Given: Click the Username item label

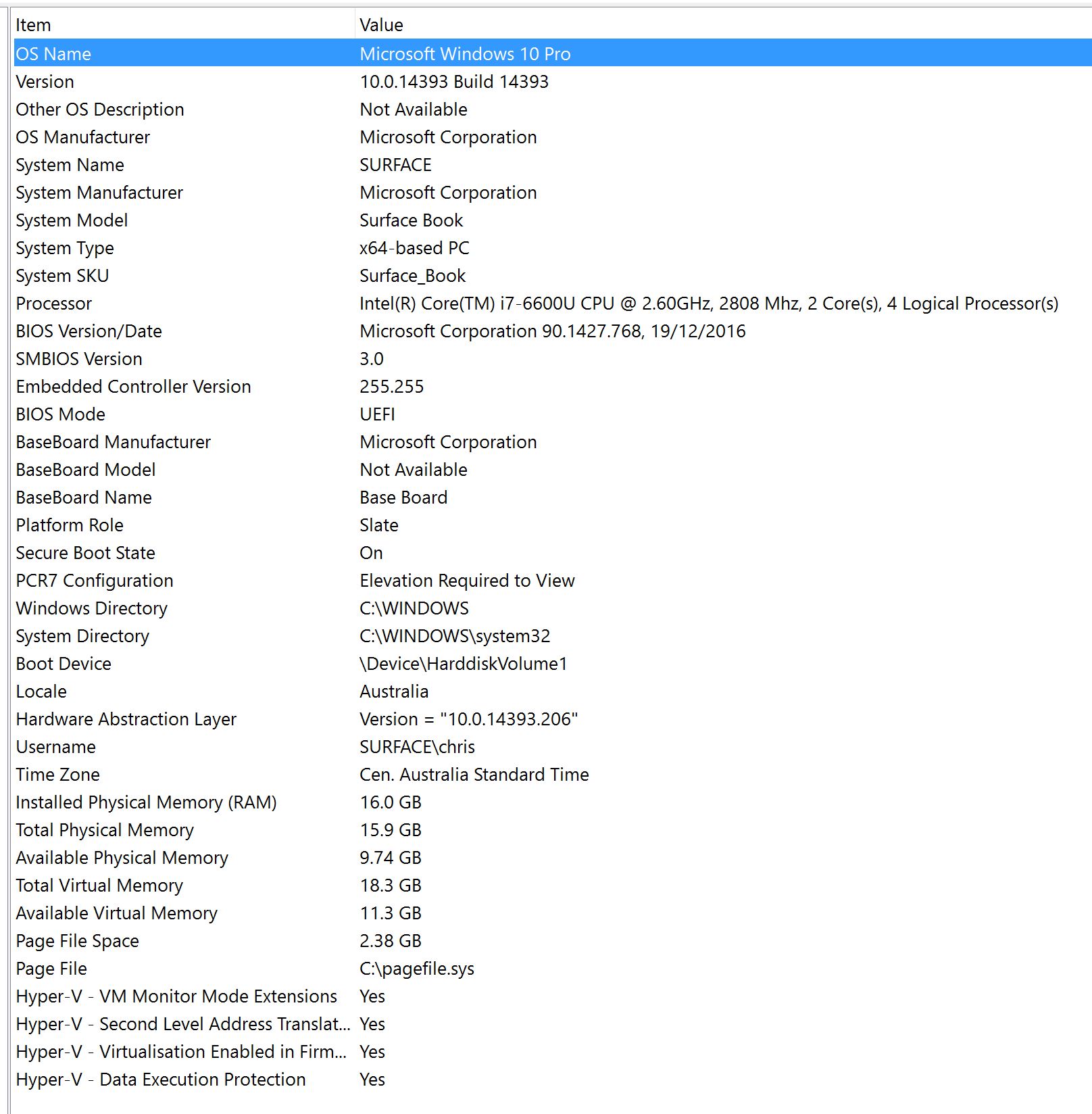Looking at the screenshot, I should tap(55, 747).
